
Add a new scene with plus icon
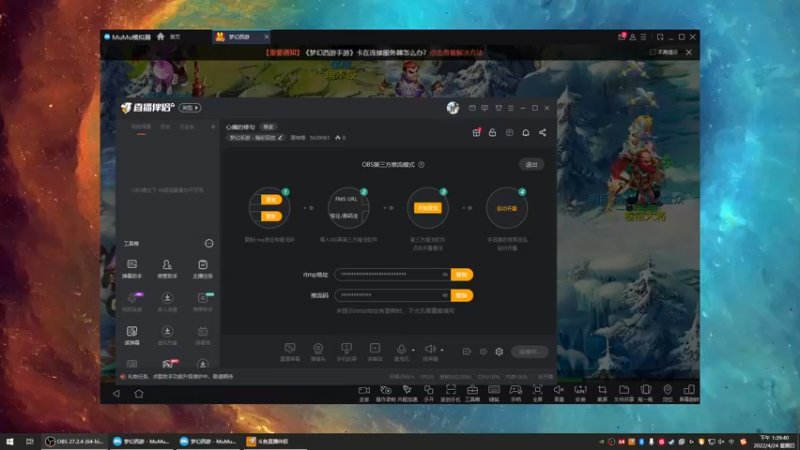(x=213, y=127)
